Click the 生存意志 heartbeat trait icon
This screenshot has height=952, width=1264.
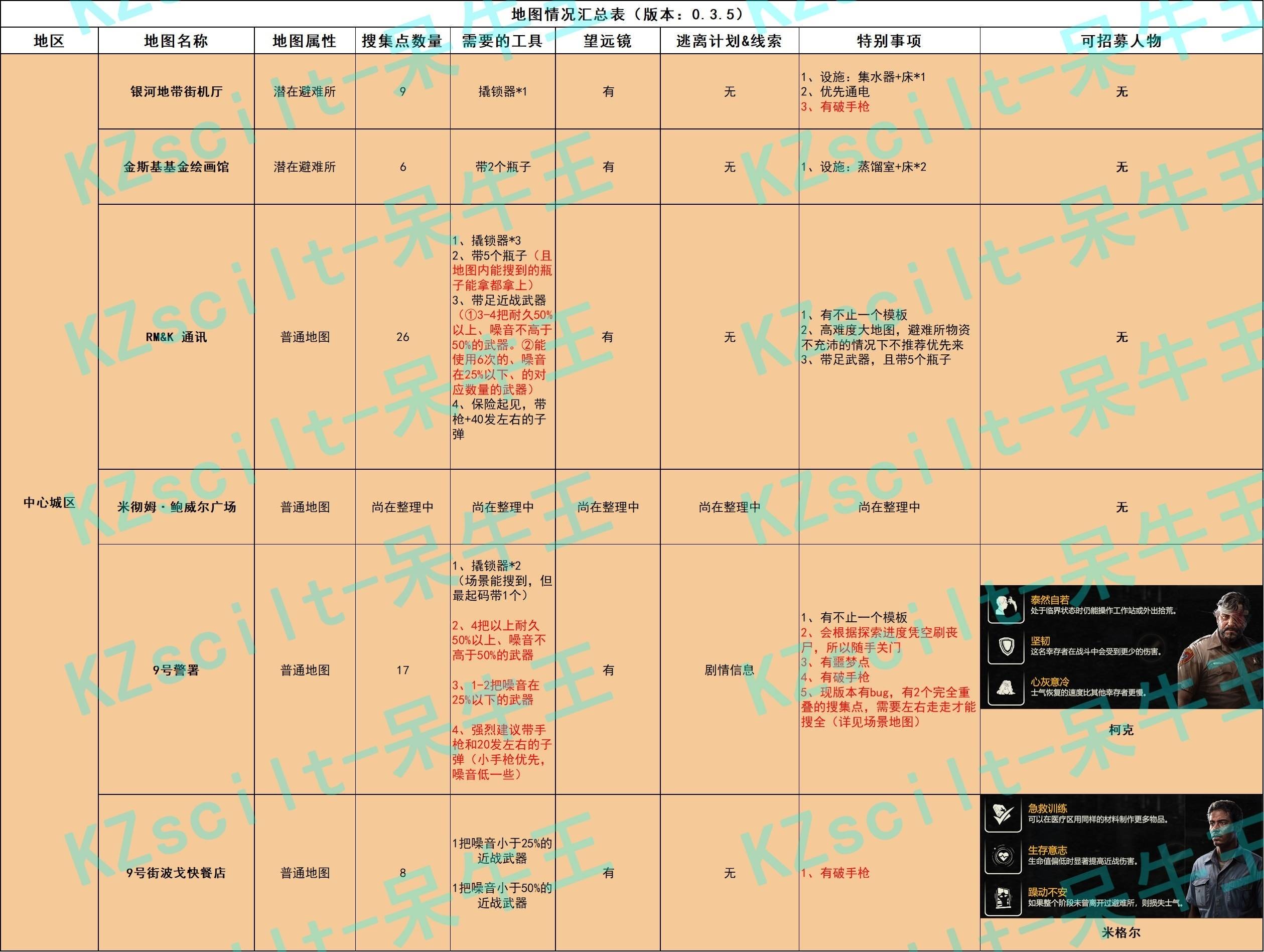(1003, 856)
